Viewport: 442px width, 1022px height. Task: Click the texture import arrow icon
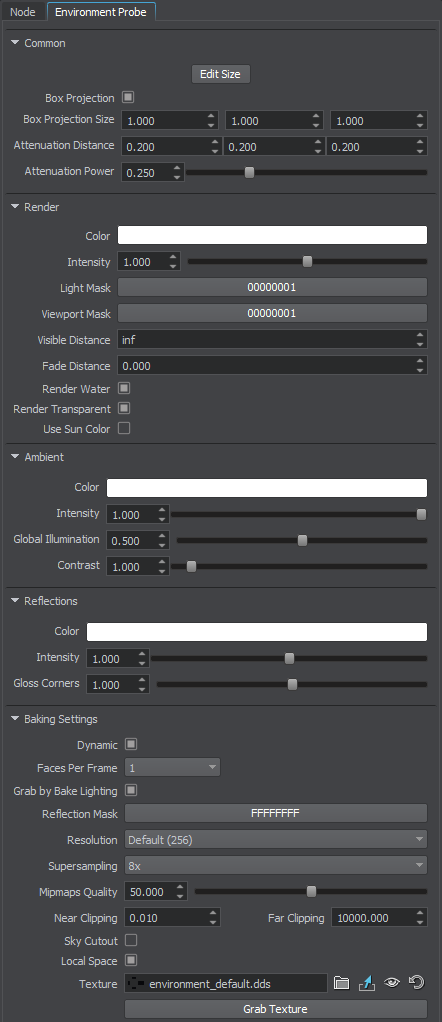point(366,983)
